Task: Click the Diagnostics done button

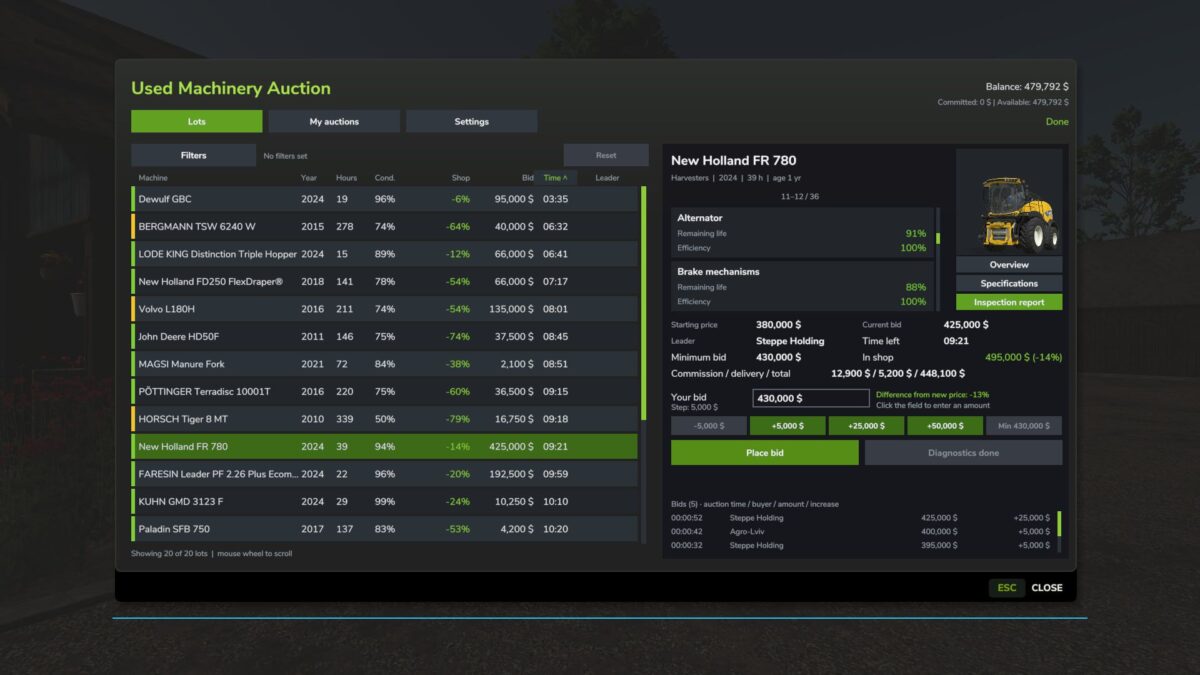Action: (963, 453)
